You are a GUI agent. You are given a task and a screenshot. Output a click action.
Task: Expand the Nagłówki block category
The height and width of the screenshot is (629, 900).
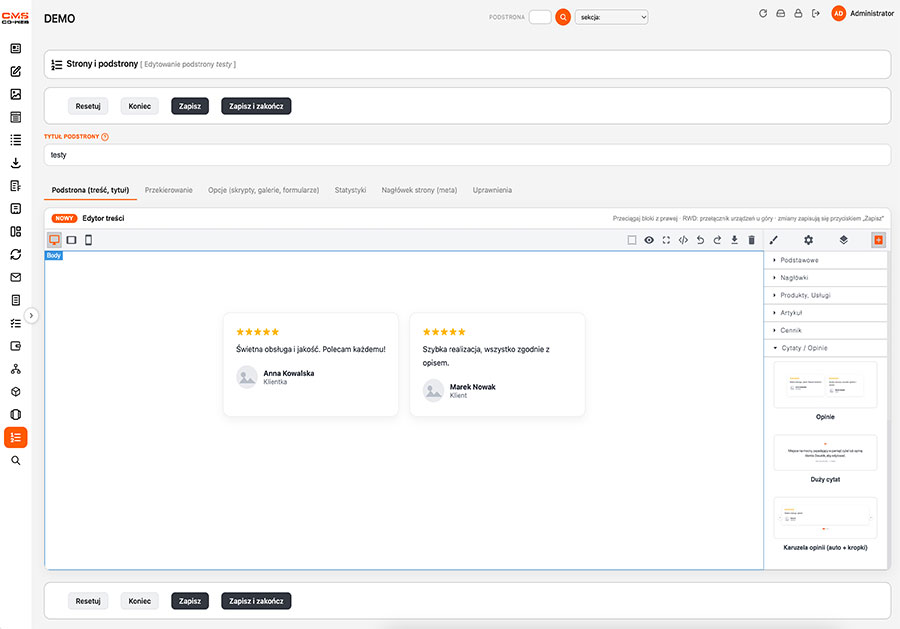[x=825, y=278]
